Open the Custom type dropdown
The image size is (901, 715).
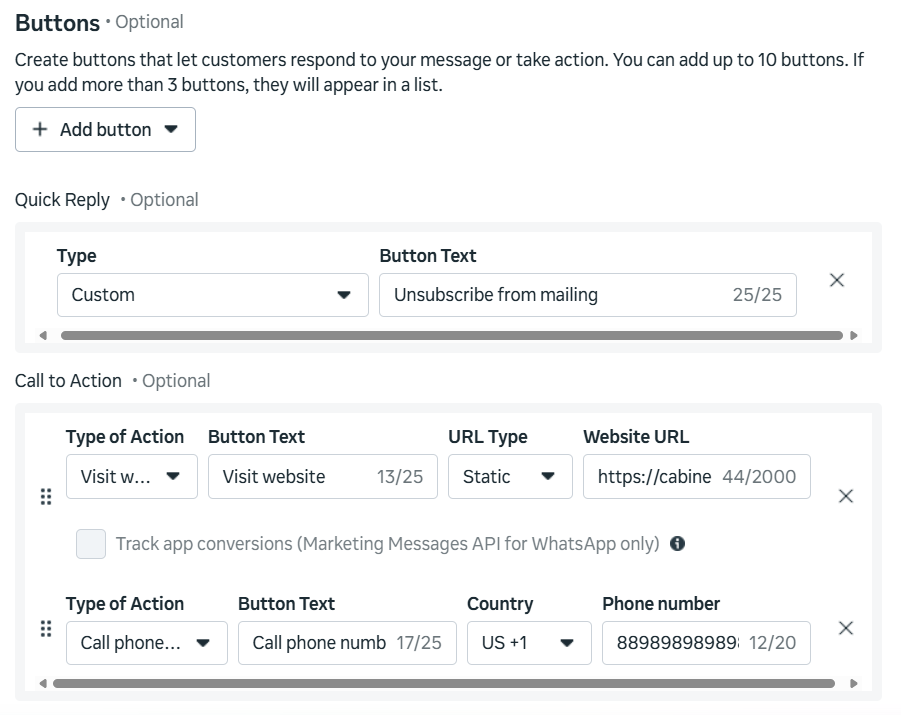point(212,295)
